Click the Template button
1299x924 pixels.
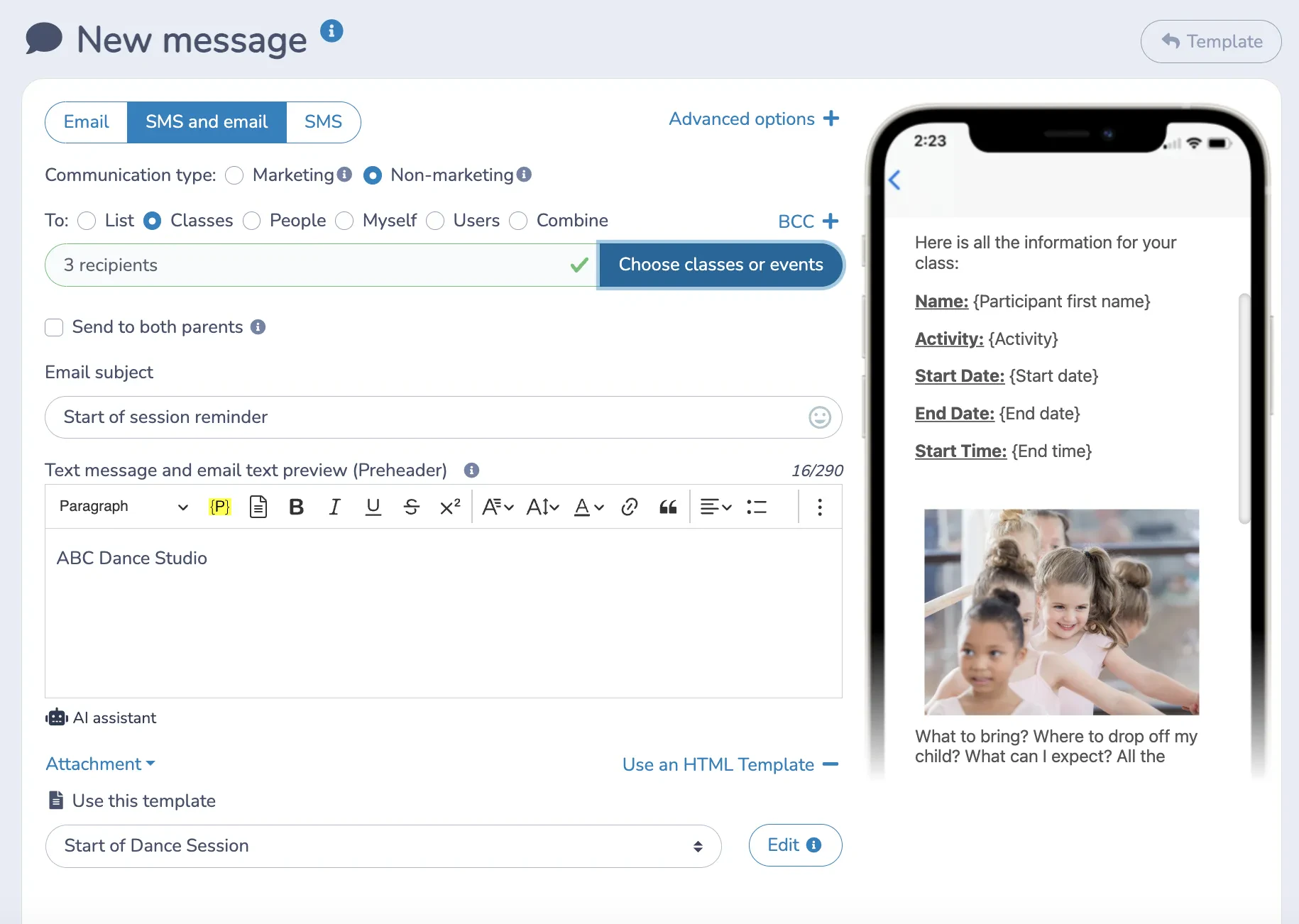coord(1211,41)
